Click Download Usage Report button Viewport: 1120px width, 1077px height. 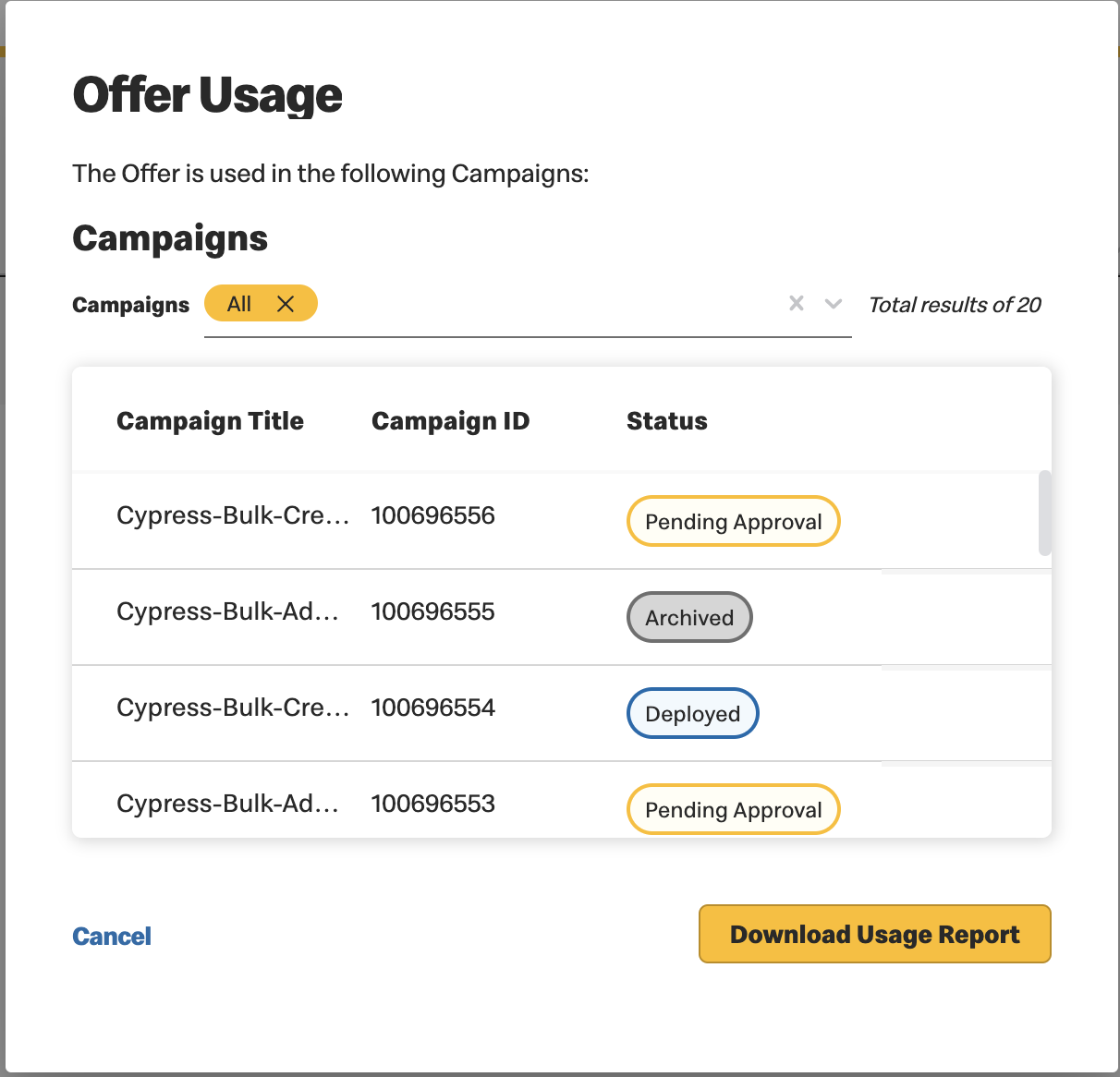pyautogui.click(x=874, y=934)
